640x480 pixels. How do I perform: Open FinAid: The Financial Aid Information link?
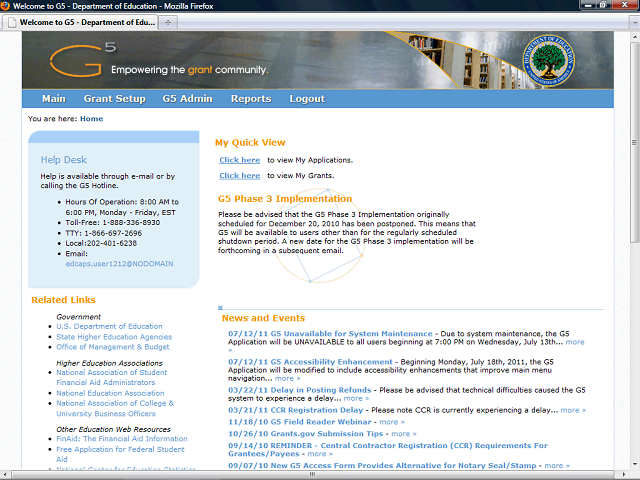[122, 439]
